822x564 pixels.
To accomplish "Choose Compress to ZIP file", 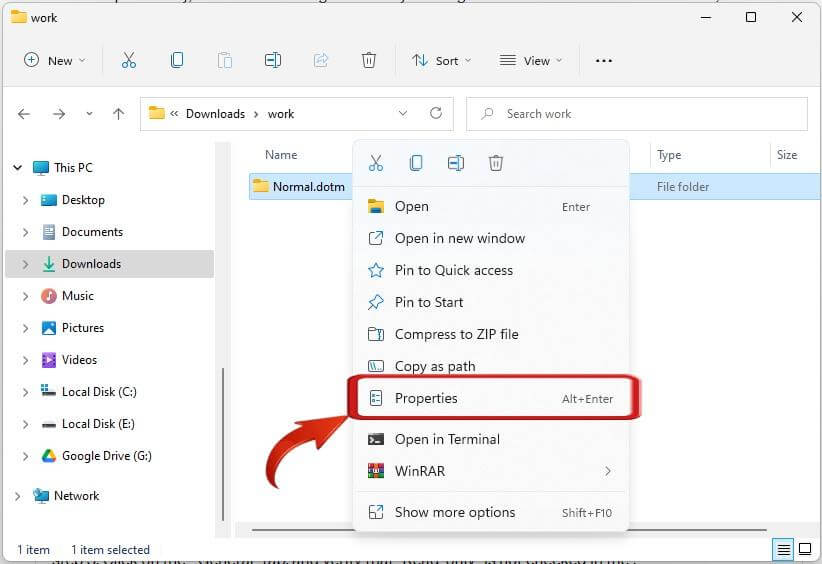I will tap(491, 334).
